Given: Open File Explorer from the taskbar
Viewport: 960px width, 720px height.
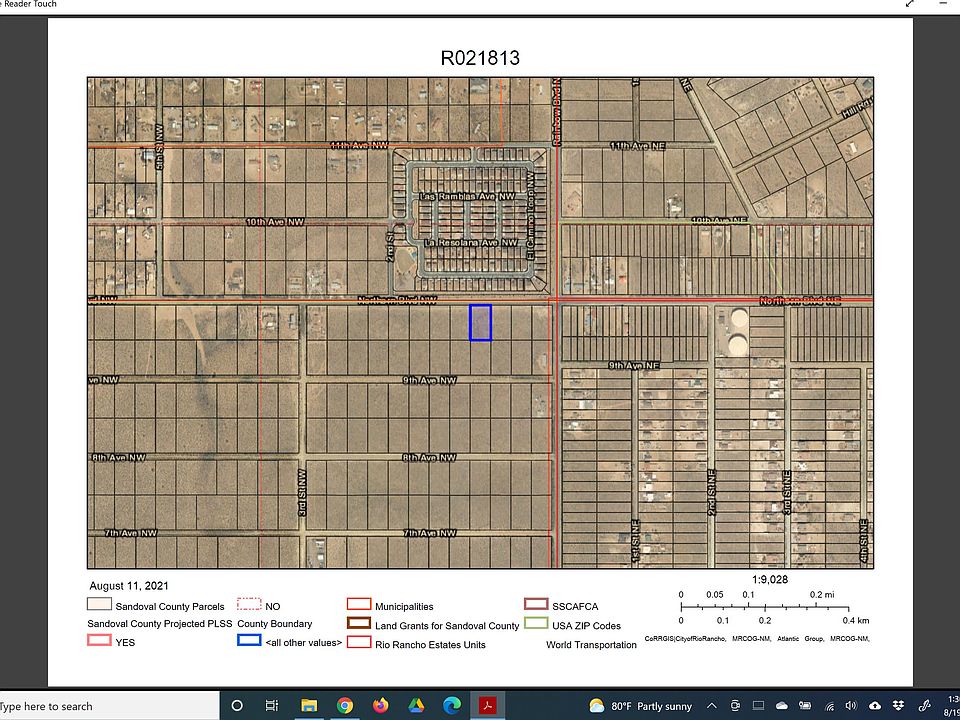Looking at the screenshot, I should (308, 705).
